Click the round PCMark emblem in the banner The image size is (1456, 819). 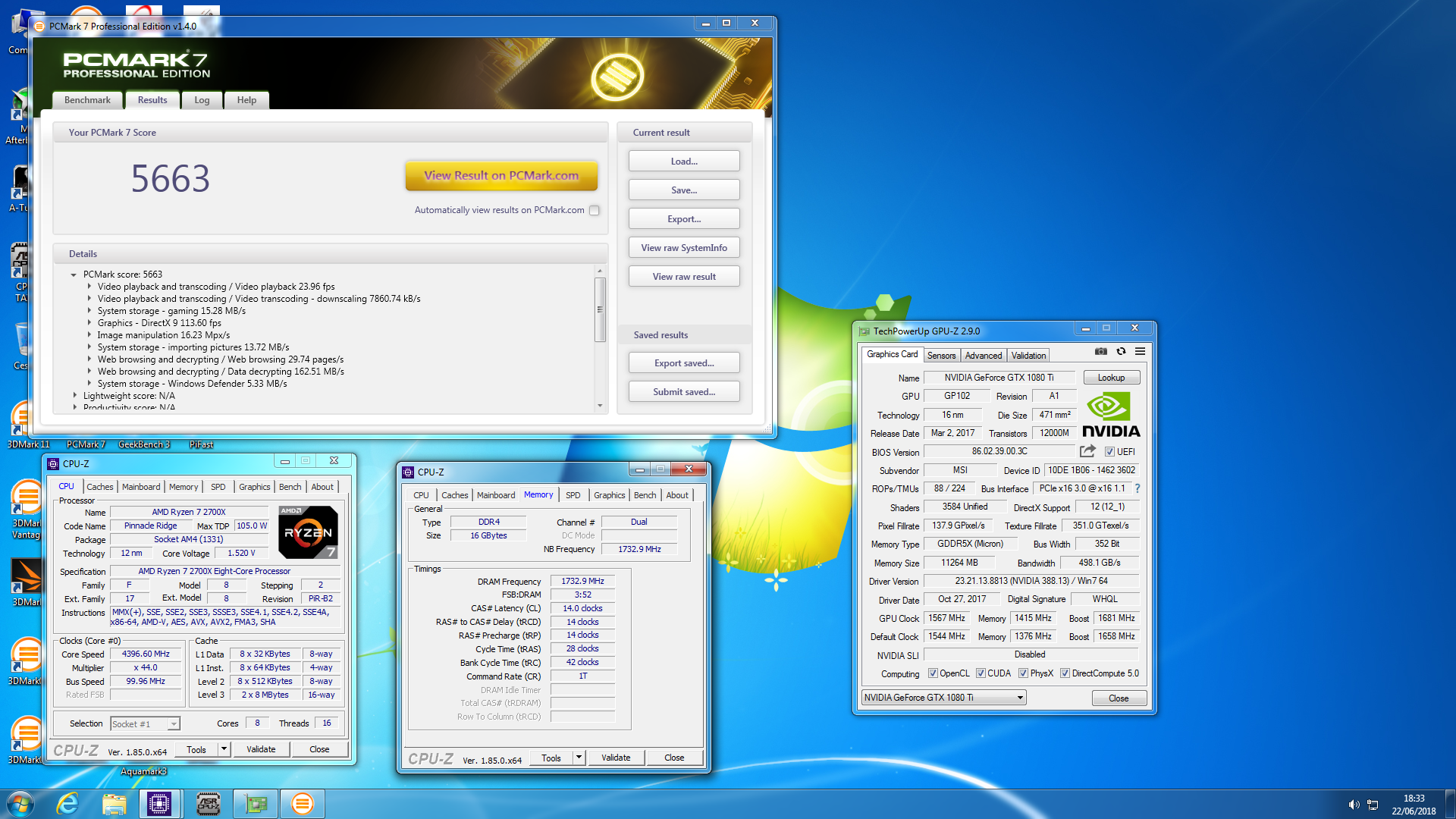coord(617,76)
